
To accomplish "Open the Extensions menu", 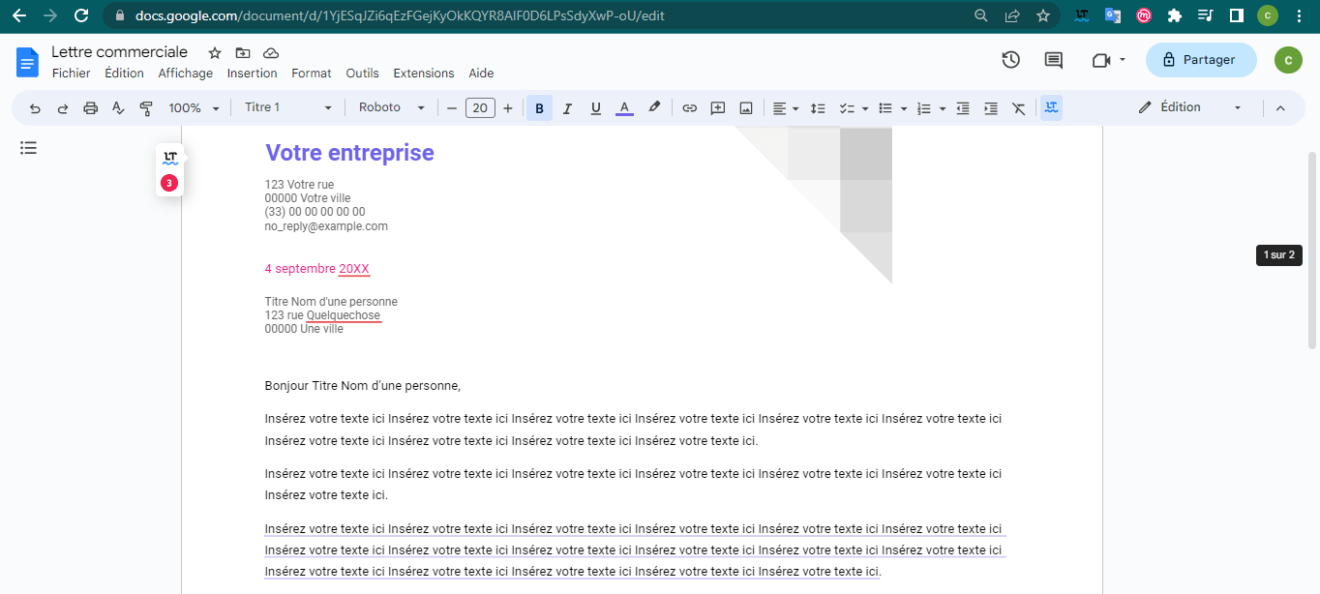I will [423, 72].
